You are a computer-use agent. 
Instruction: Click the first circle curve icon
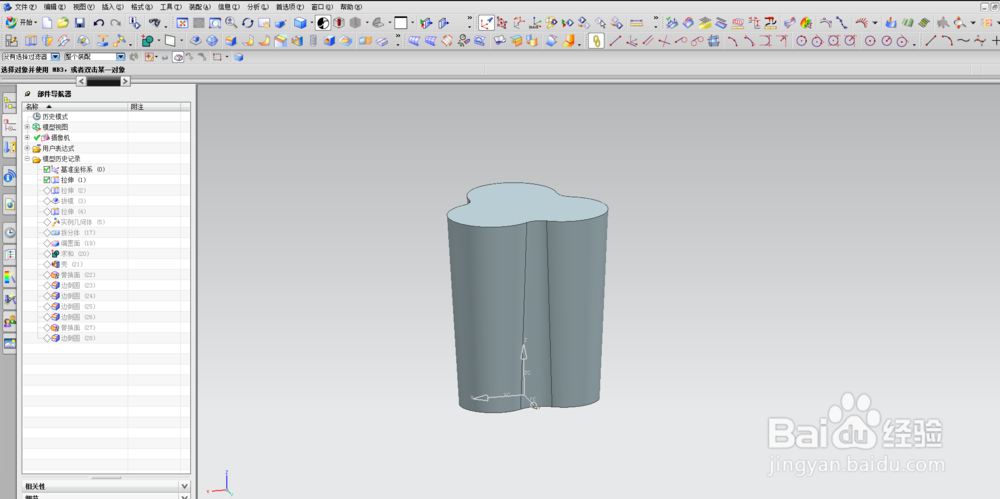[802, 41]
